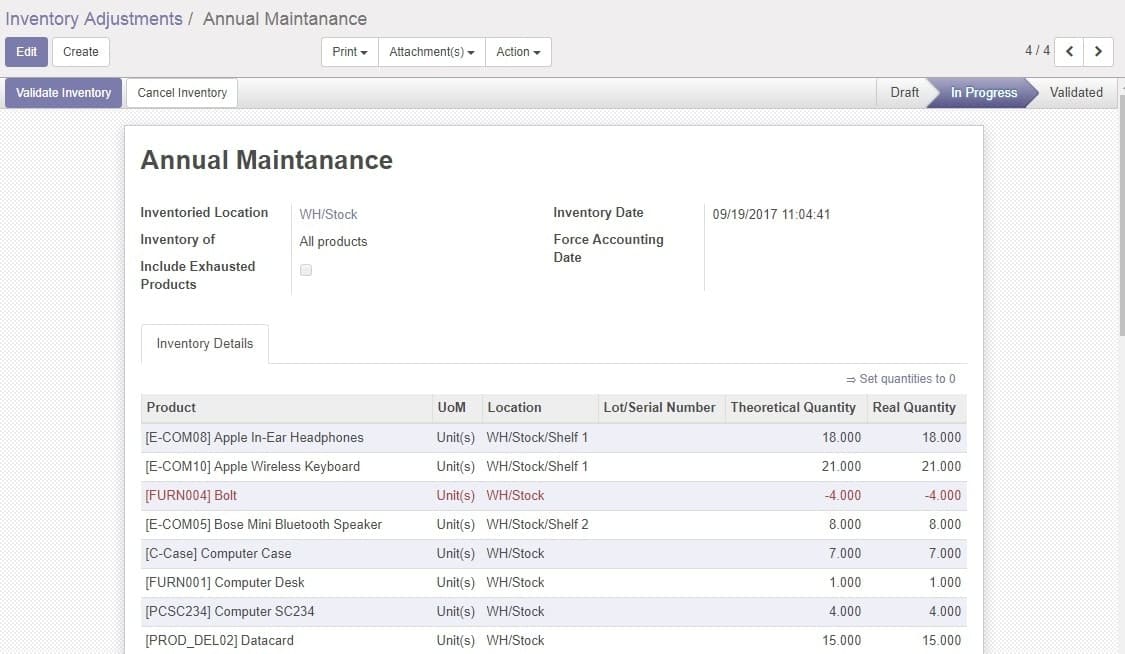Screen dimensions: 1125x654
Task: Go to the previous record arrow
Action: pos(1069,52)
